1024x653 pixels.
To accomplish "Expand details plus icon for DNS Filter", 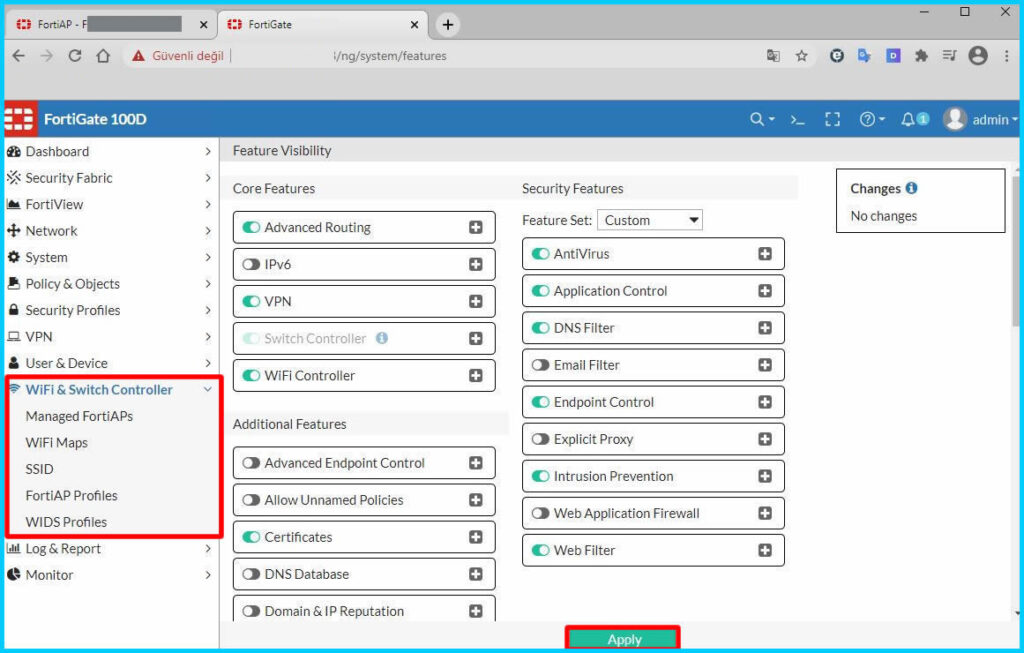I will pos(765,328).
